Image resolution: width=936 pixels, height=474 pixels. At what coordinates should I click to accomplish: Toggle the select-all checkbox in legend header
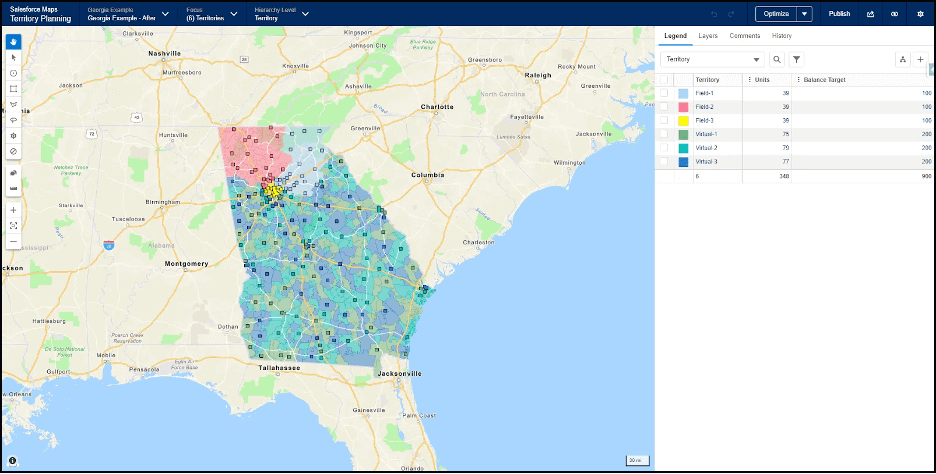coord(663,79)
